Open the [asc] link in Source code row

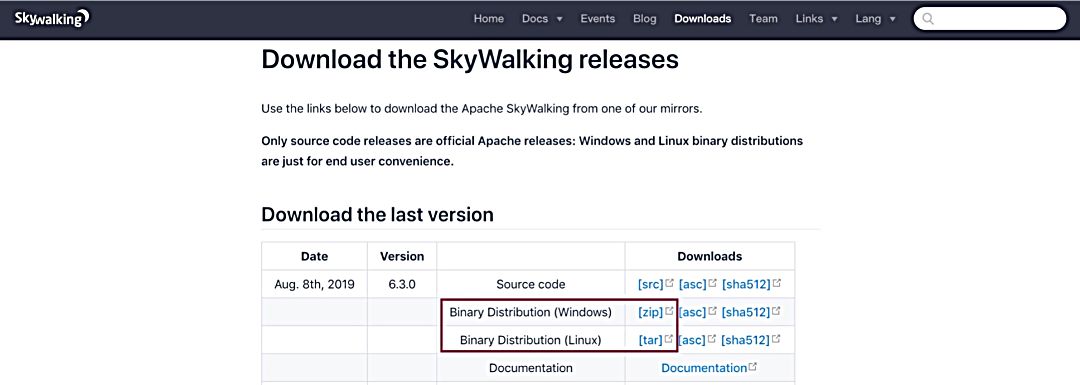point(692,284)
